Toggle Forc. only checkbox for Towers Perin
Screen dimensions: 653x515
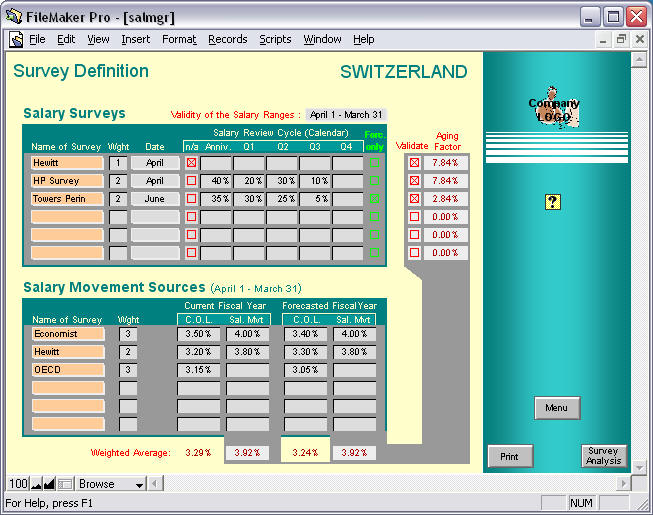[x=375, y=199]
